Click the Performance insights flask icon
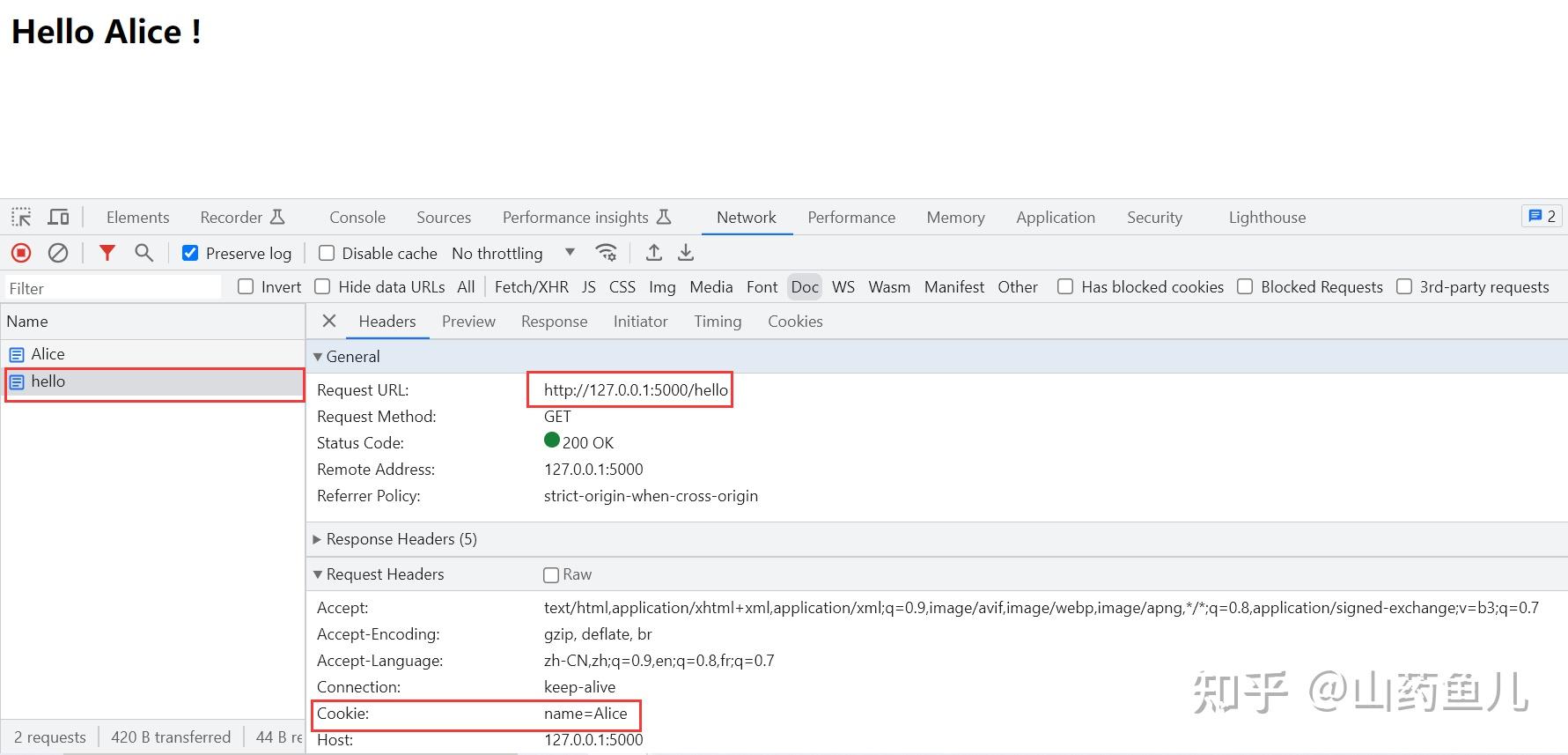 tap(665, 217)
